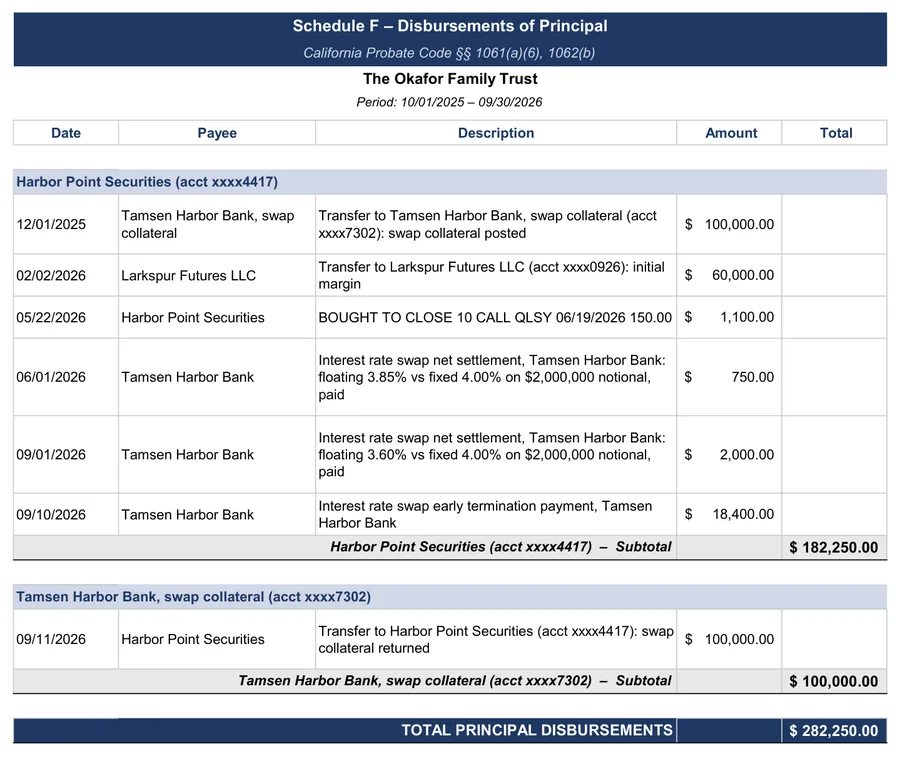Select the $60,000.00 amount
The width and height of the screenshot is (900, 767).
click(x=730, y=275)
